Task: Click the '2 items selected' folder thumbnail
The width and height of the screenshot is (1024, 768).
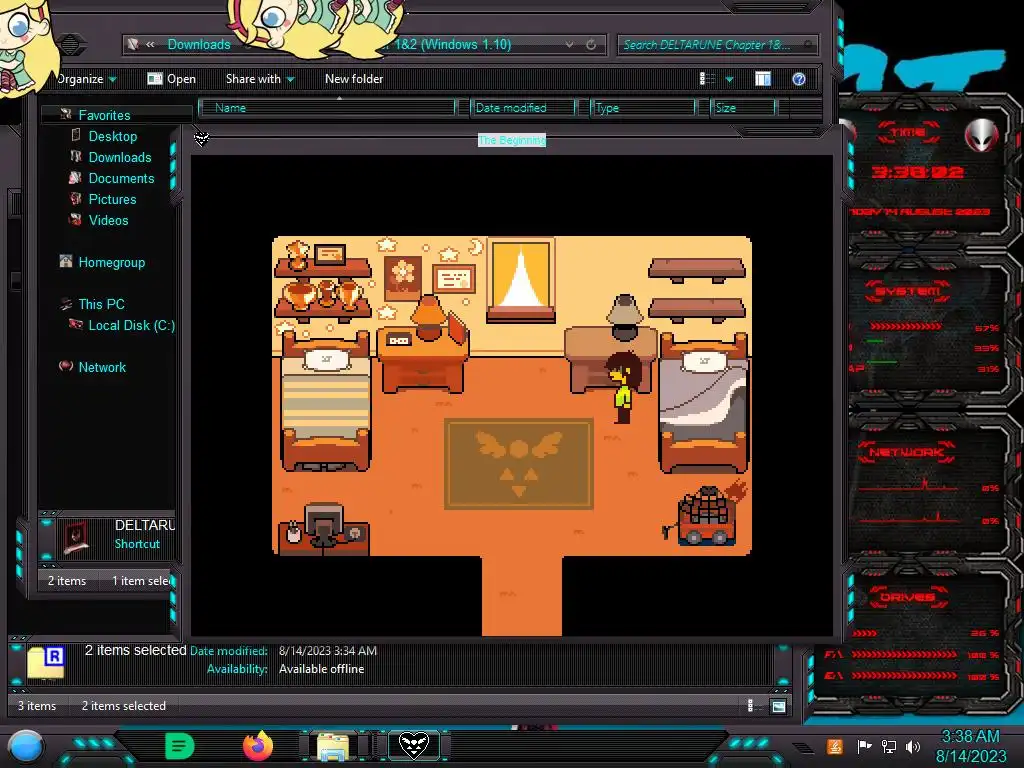Action: point(46,663)
